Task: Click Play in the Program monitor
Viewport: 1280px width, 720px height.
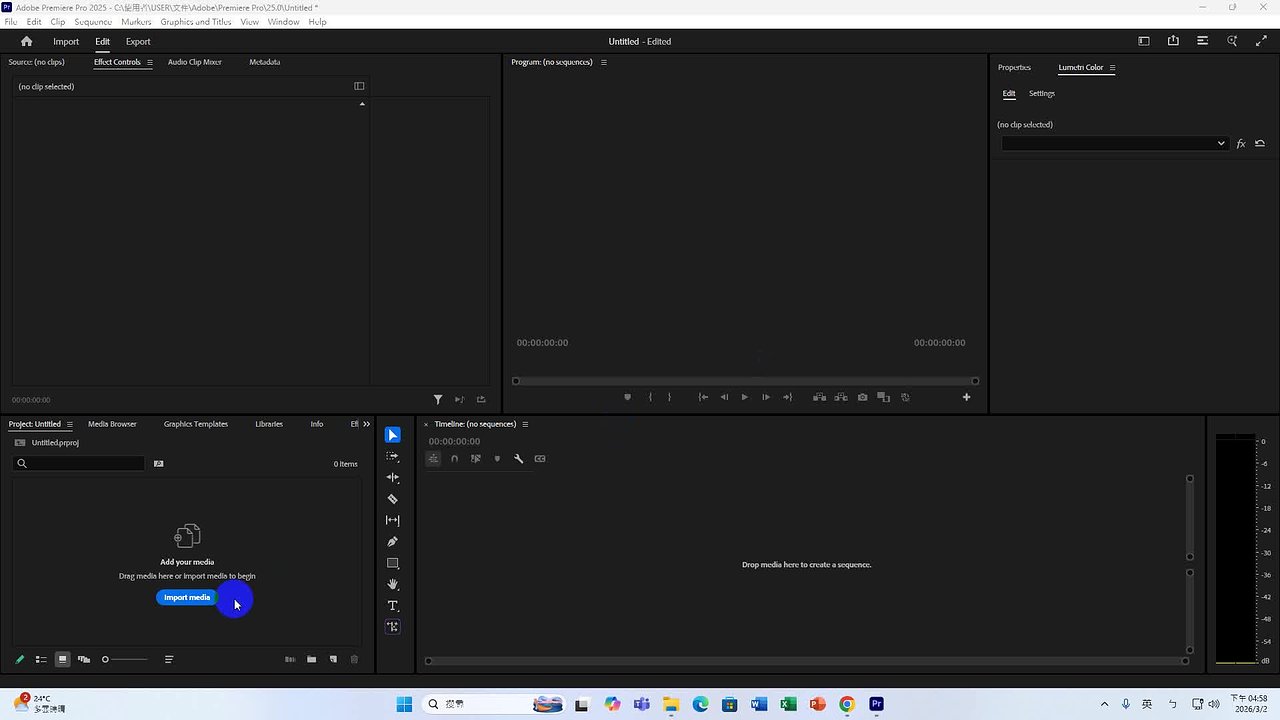Action: (x=744, y=397)
